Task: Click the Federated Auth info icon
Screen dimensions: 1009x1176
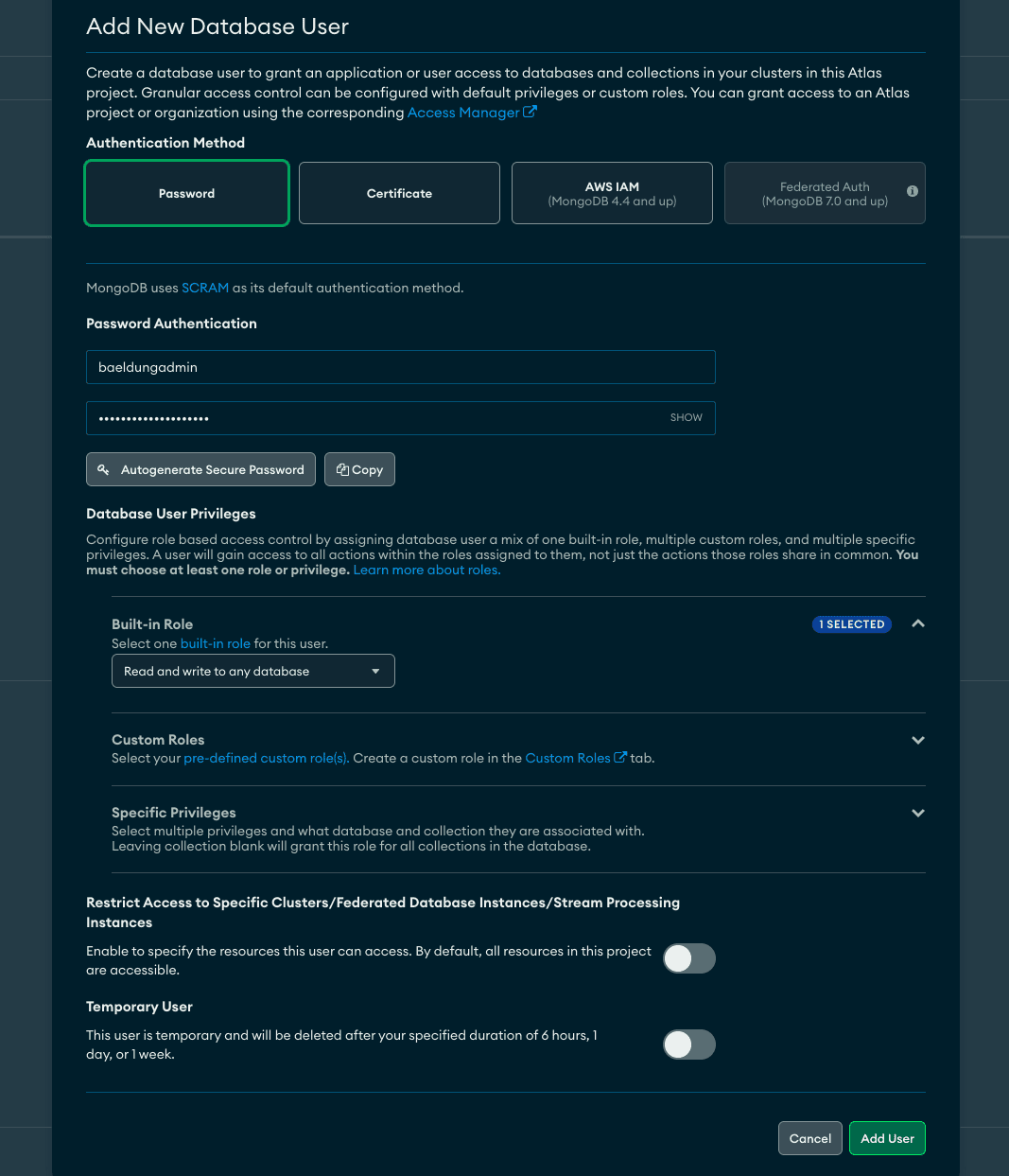Action: (x=913, y=191)
